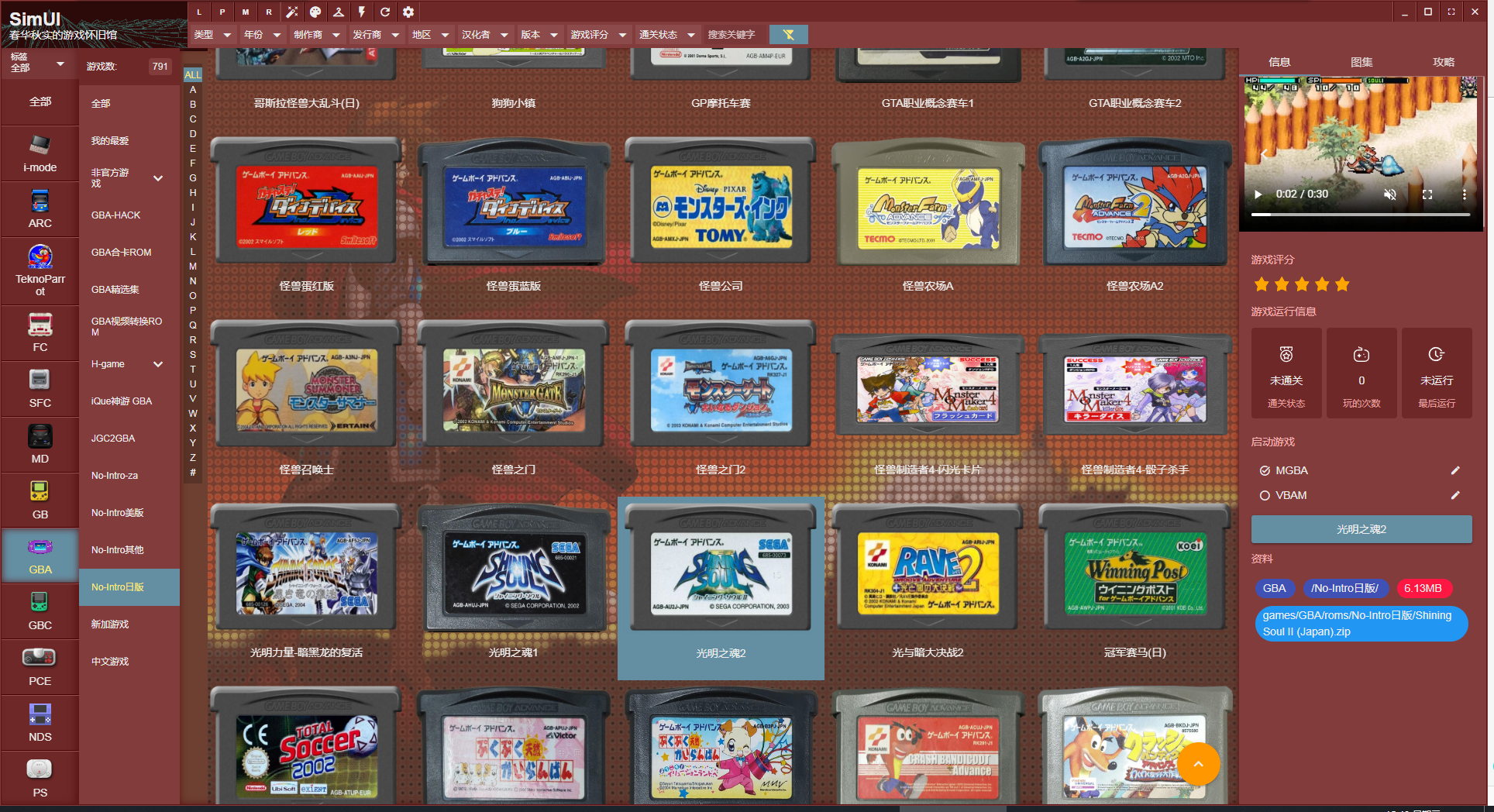Switch to the 图集 tab
This screenshot has width=1494, height=812.
[x=1361, y=62]
